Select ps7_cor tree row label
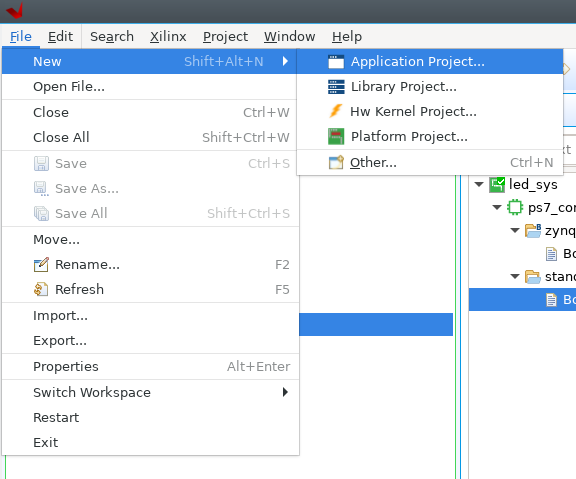576x479 pixels. click(x=552, y=208)
